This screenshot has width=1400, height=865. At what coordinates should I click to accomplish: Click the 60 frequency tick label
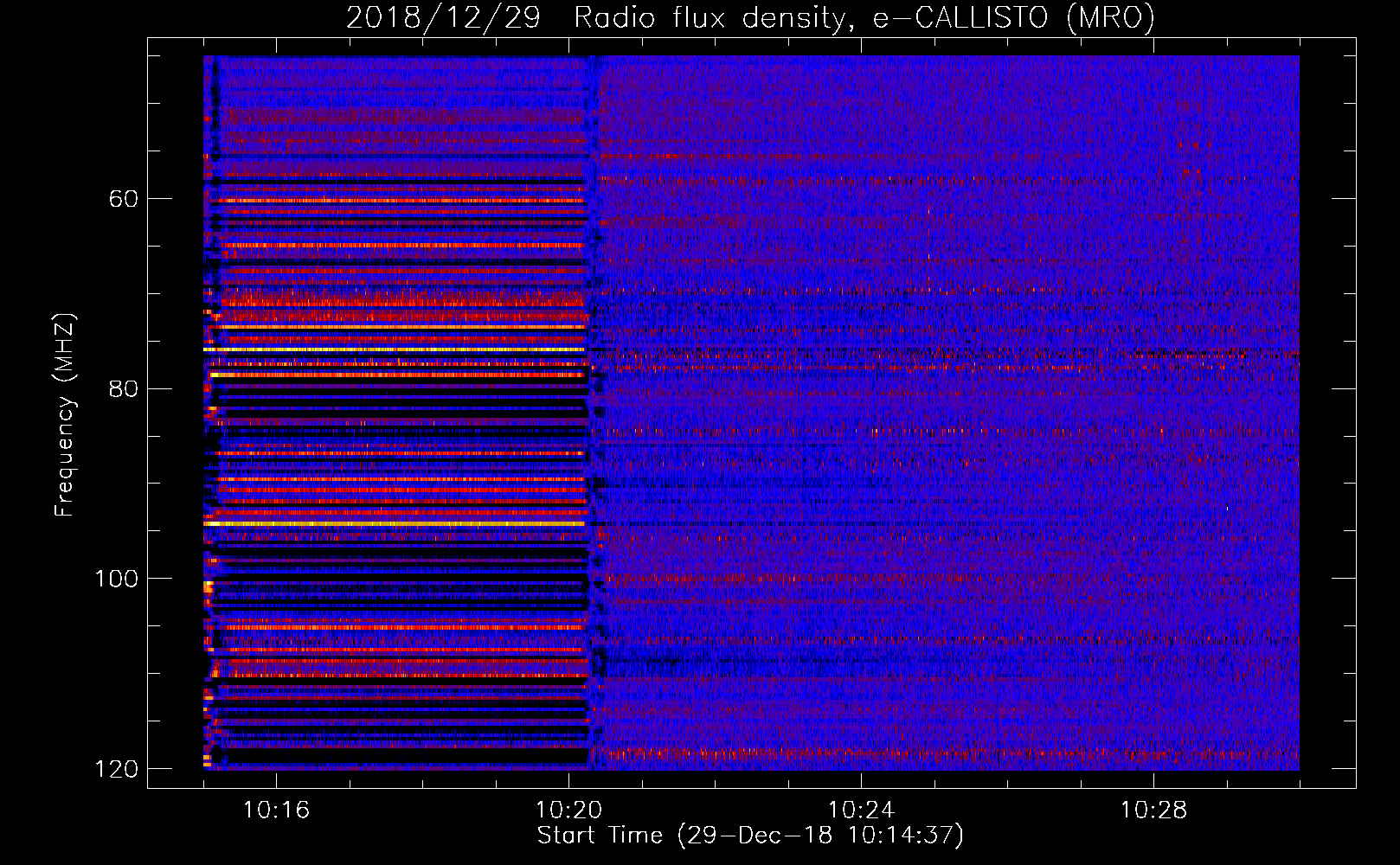(124, 199)
